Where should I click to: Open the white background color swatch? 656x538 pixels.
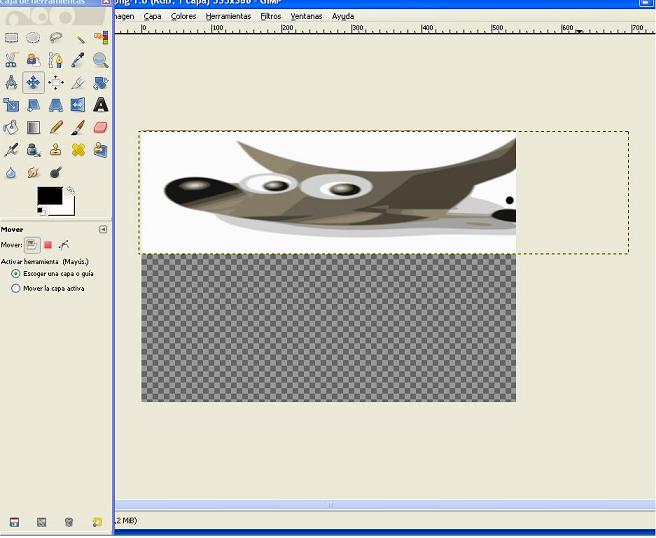(x=69, y=210)
